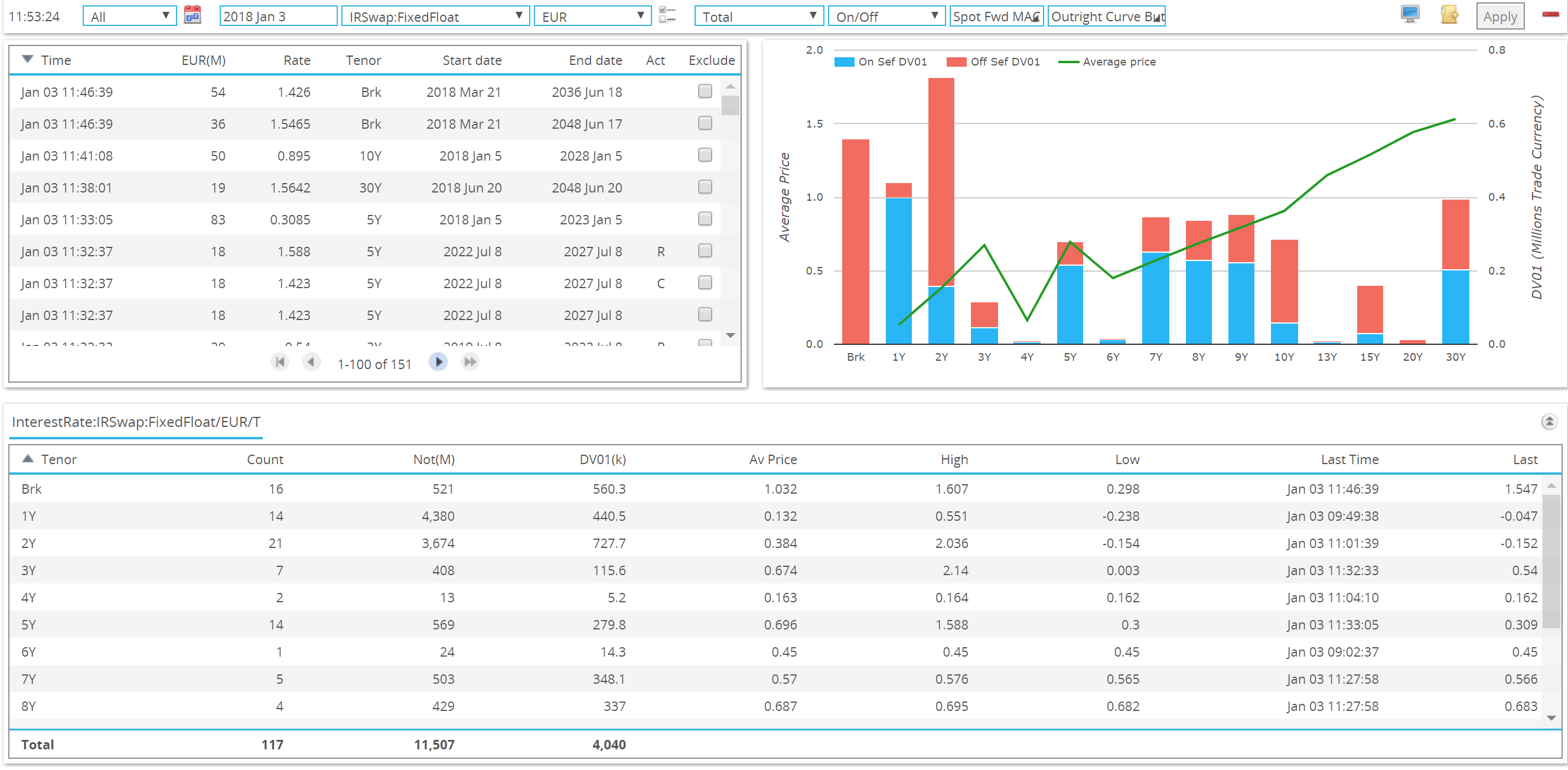
Task: Toggle Average price legend line
Action: 1107,61
